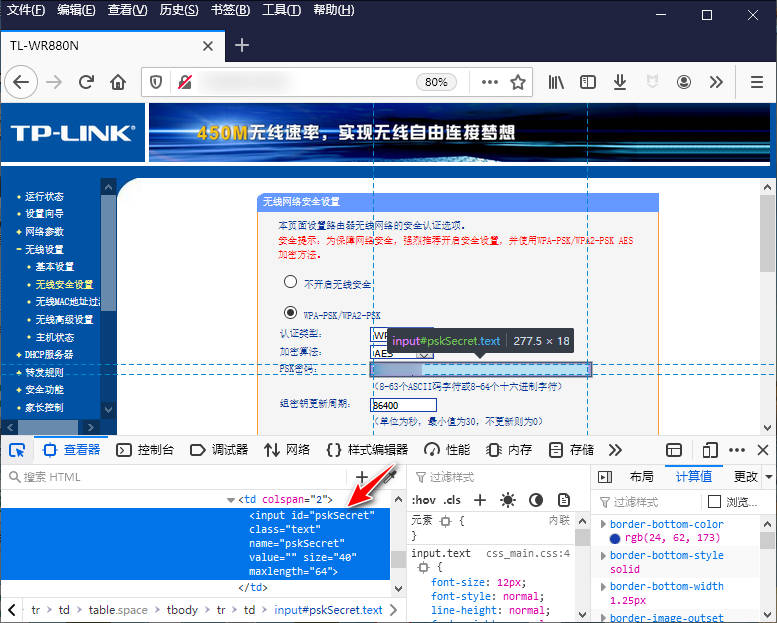
Task: Select an iframe as the target document
Action: coord(674,450)
